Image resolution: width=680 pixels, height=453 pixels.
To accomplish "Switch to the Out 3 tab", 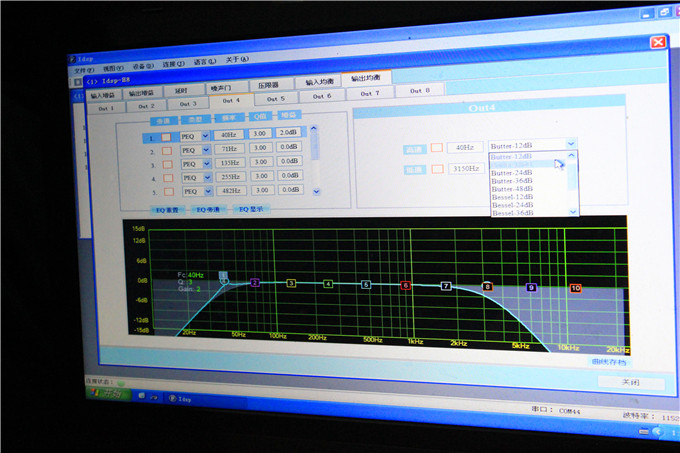I will [x=188, y=104].
